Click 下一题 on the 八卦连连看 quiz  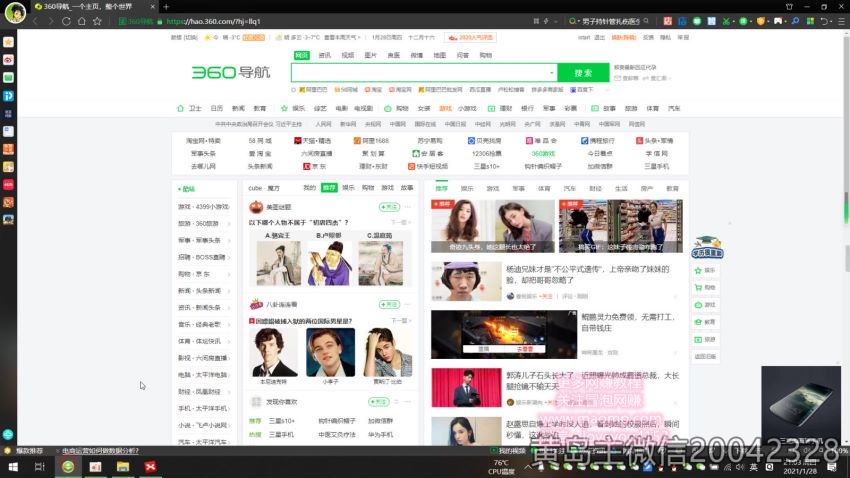[400, 321]
